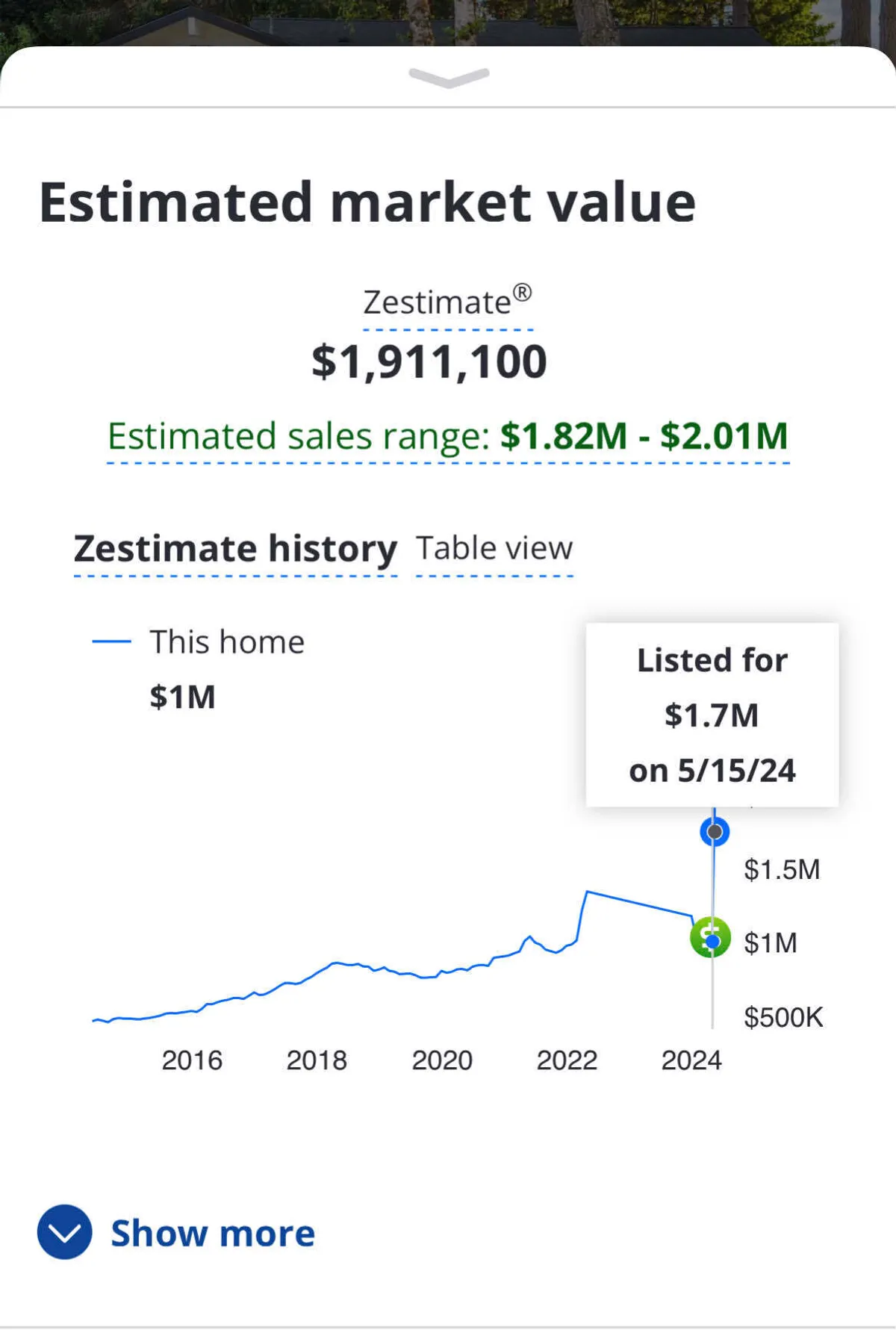Switch to Table view
The image size is (896, 1330).
494,549
